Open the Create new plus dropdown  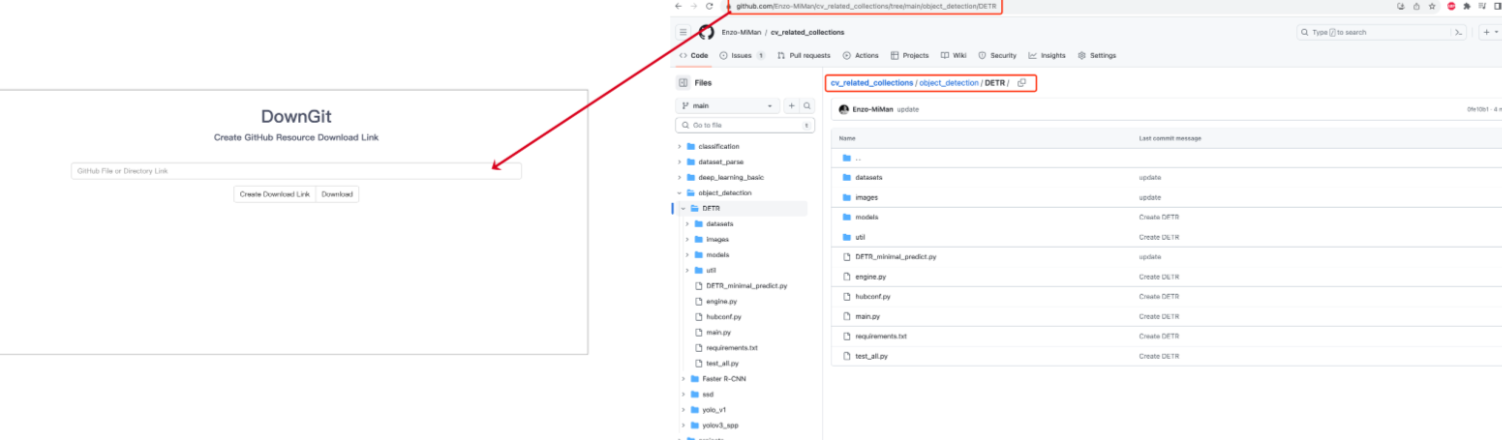pos(1489,32)
